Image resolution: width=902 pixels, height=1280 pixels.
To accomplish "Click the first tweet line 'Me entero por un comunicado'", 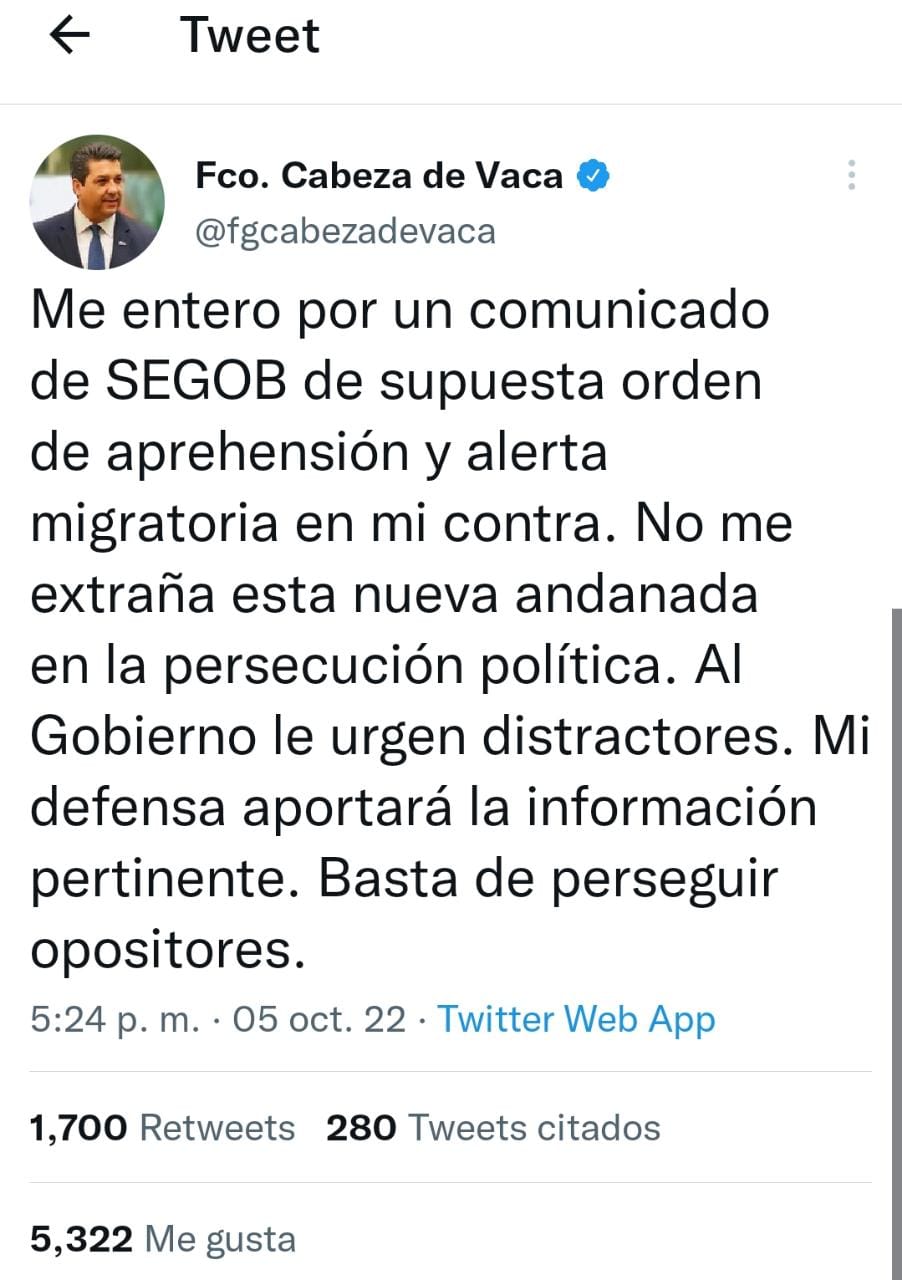I will click(x=400, y=312).
